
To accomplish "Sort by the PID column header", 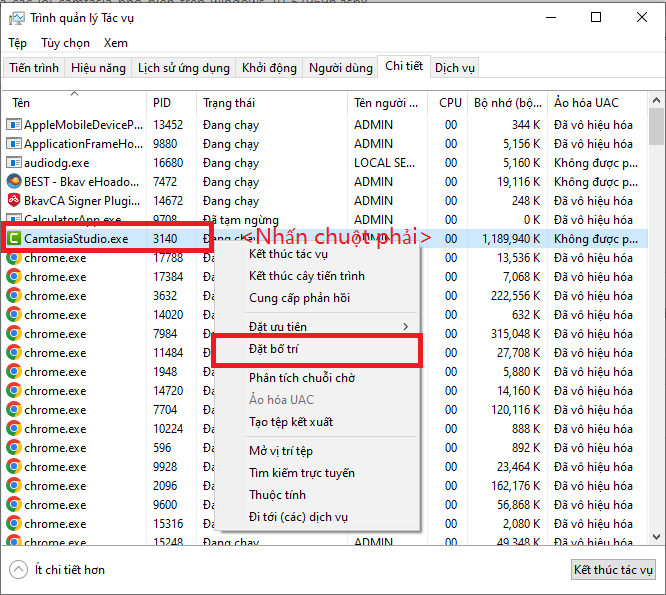I will point(172,103).
